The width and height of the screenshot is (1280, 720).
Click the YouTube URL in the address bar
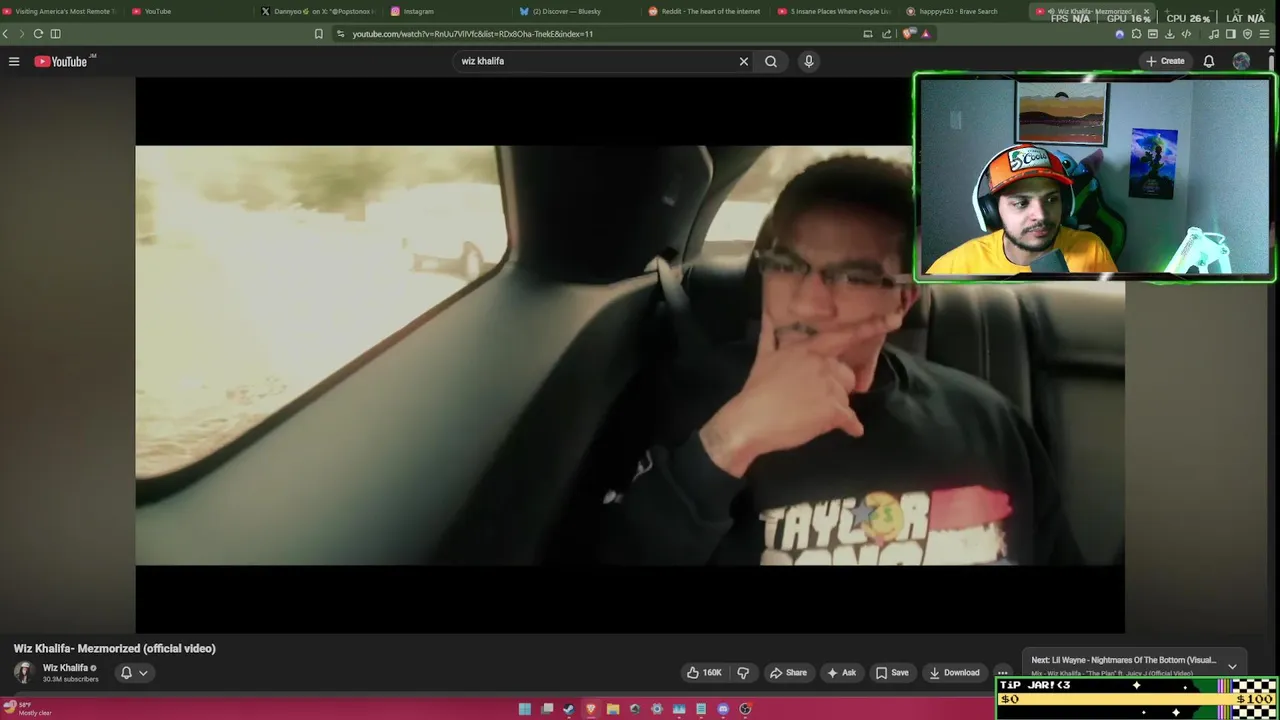473,34
